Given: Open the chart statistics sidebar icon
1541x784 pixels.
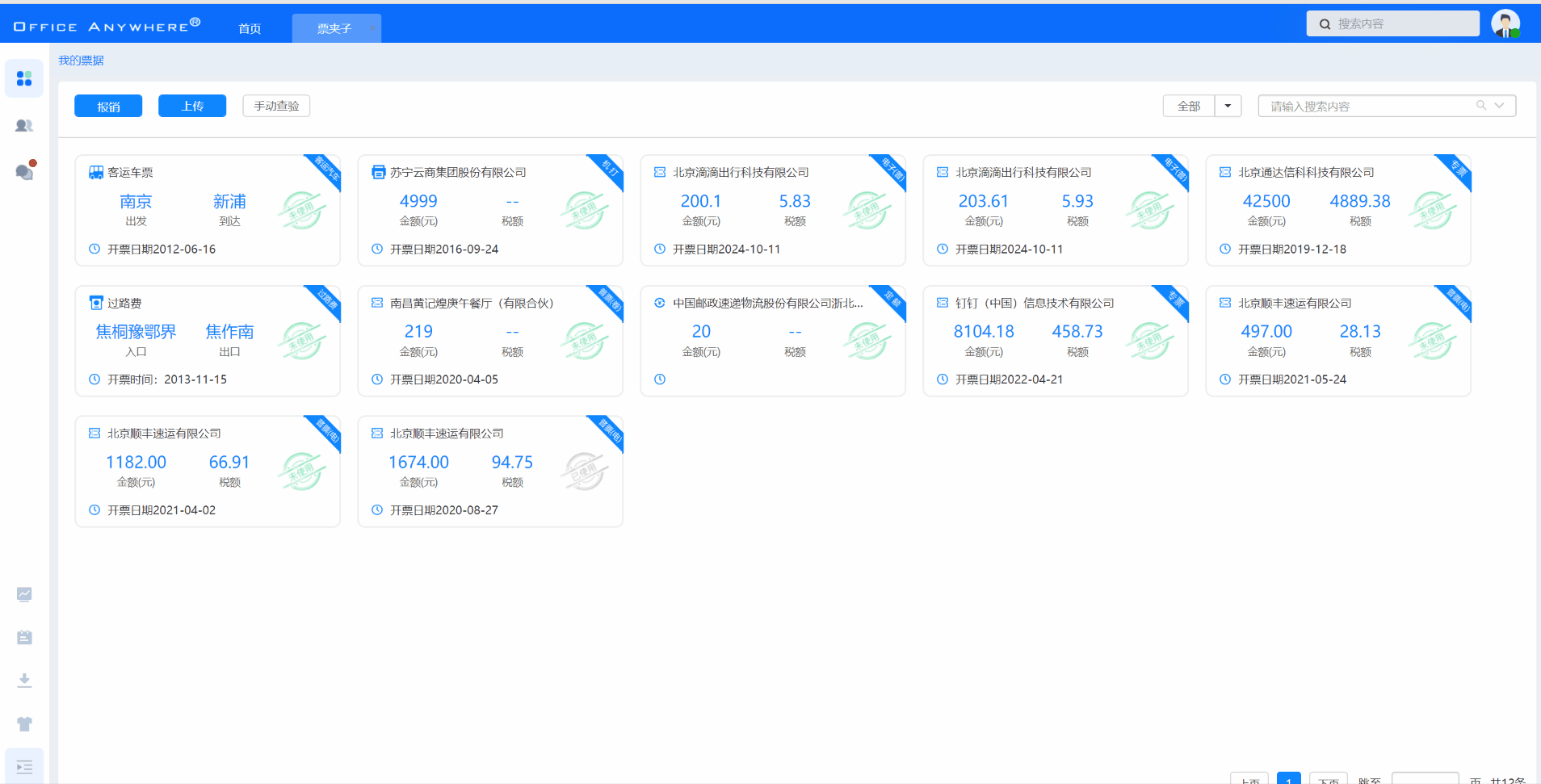Looking at the screenshot, I should (24, 594).
